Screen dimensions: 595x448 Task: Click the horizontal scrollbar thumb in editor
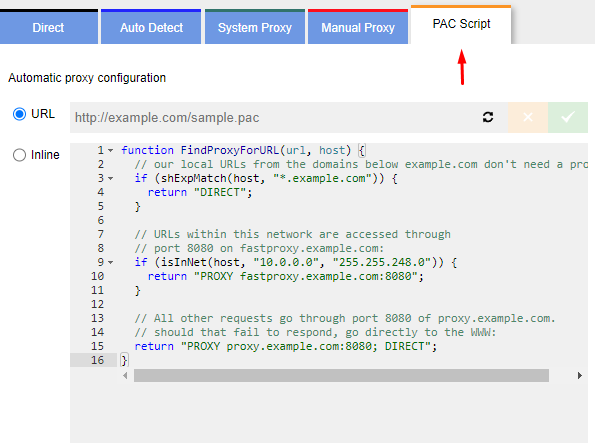341,376
